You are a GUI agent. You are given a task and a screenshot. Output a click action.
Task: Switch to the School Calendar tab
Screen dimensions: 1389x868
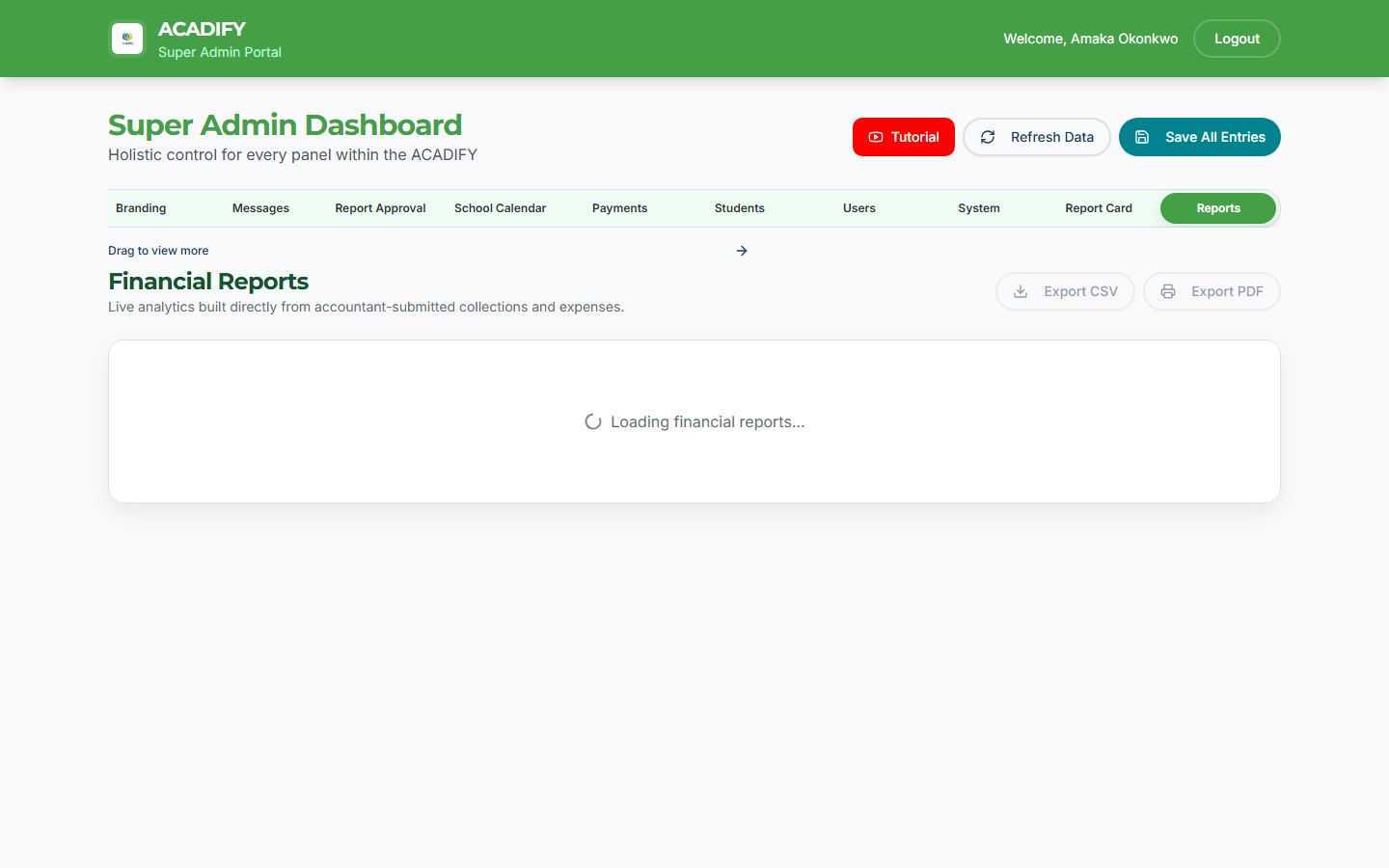500,207
